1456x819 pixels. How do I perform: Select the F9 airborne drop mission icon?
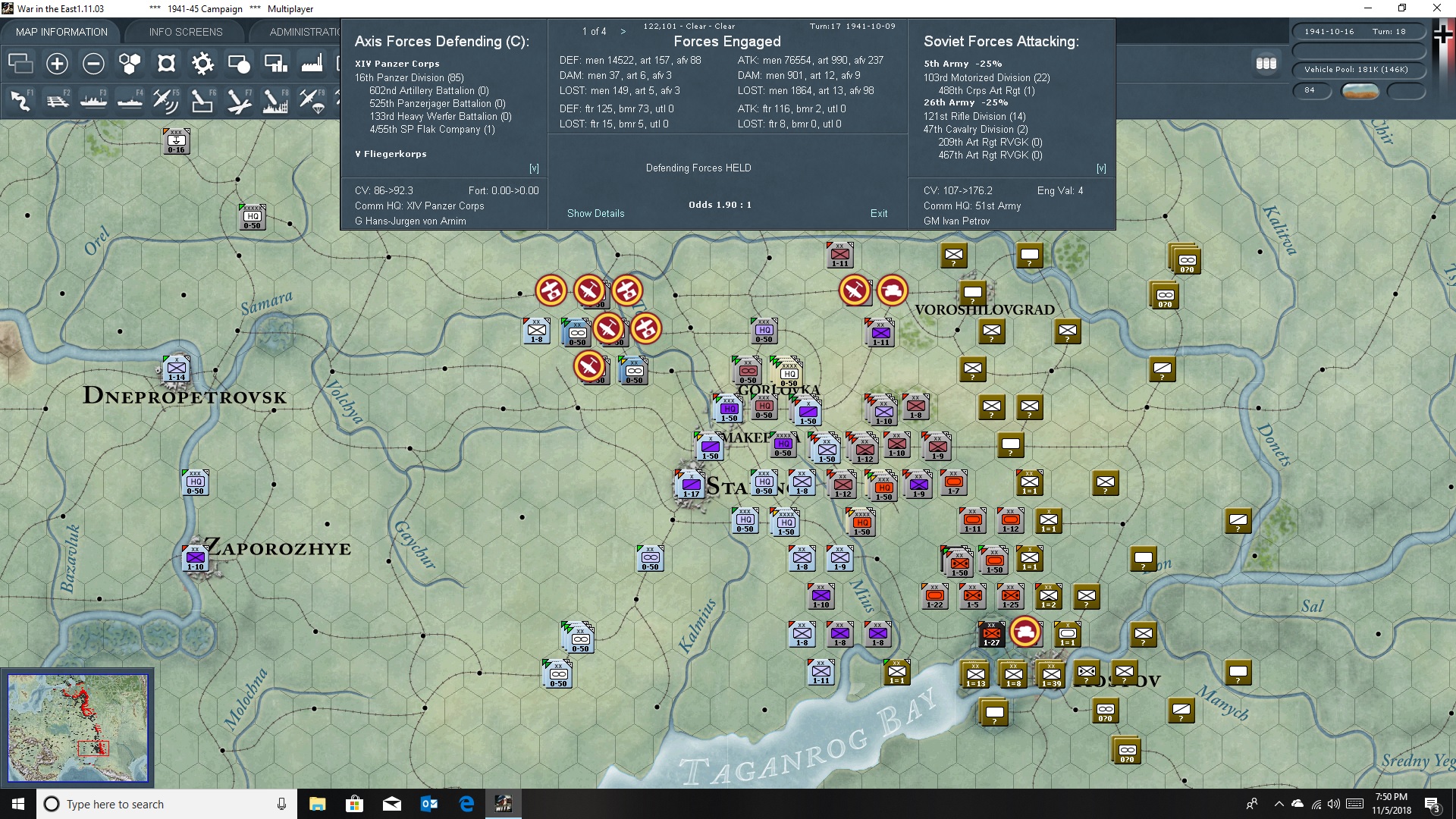click(312, 99)
